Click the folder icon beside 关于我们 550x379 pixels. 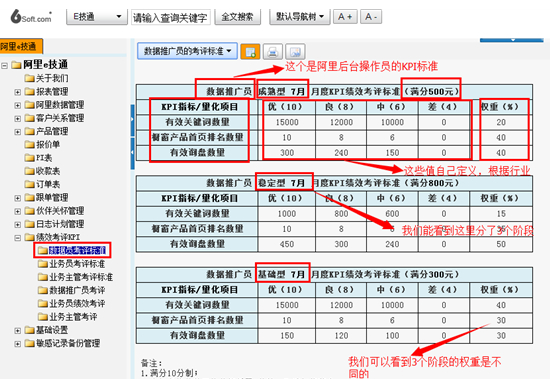(x=29, y=78)
